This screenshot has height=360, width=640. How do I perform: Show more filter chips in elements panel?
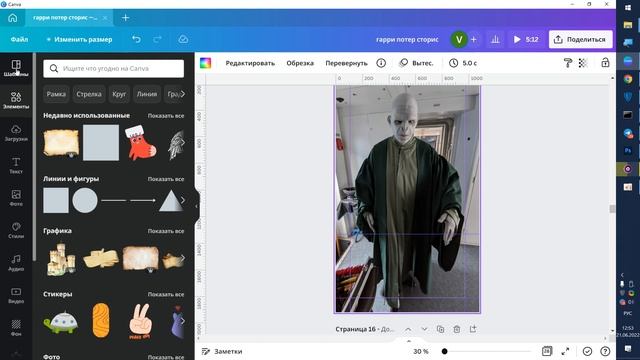pyautogui.click(x=183, y=94)
